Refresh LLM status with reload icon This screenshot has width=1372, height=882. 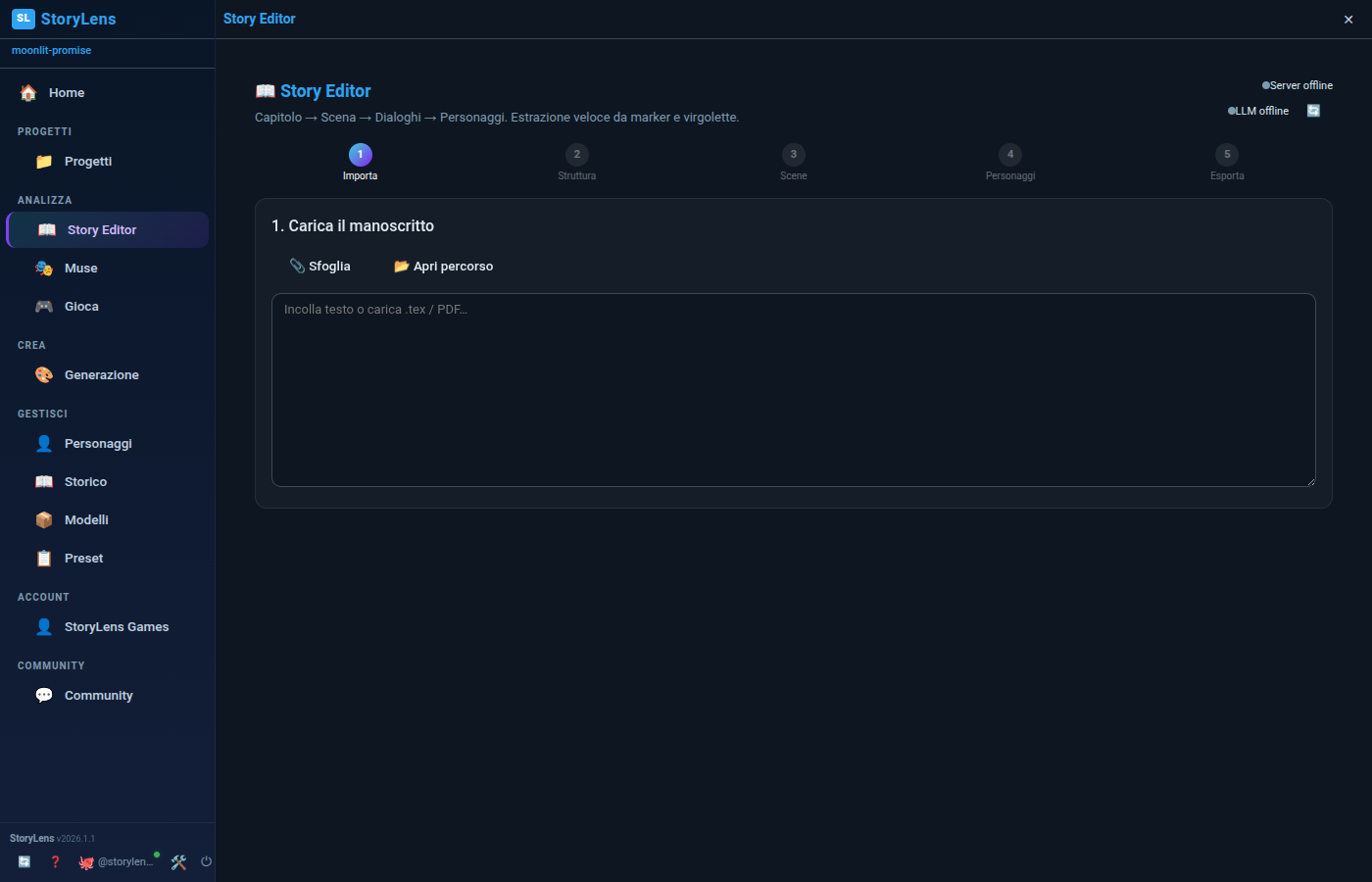pos(1313,111)
